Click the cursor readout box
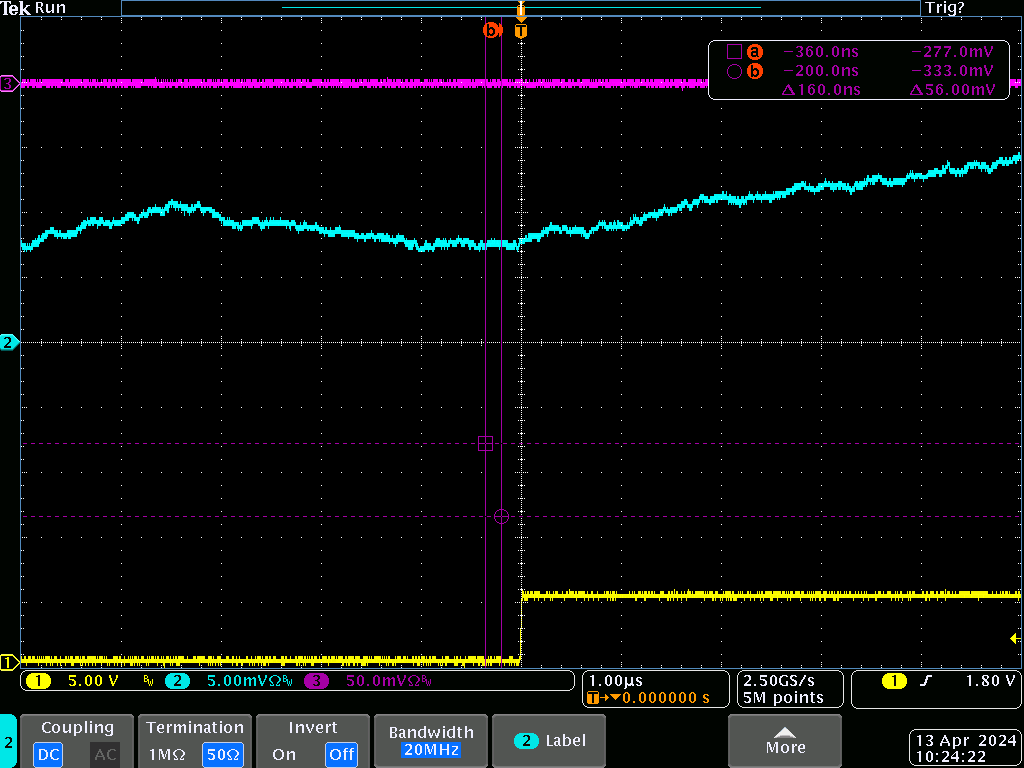 [x=858, y=71]
